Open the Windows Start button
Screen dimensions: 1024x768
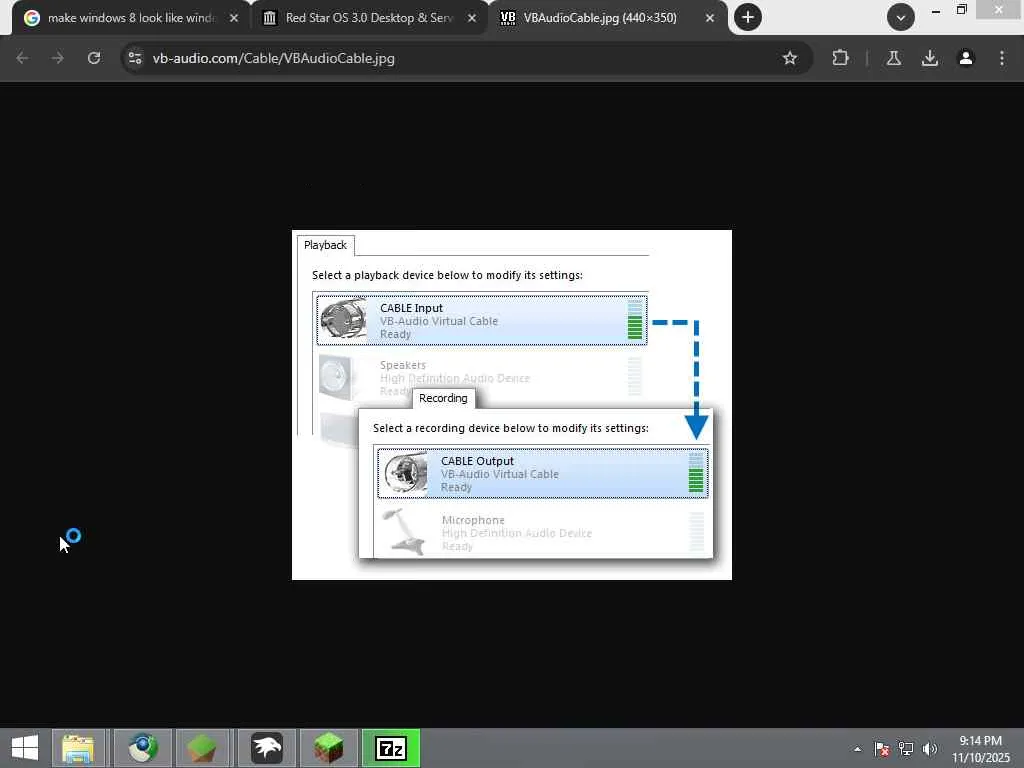pyautogui.click(x=25, y=748)
